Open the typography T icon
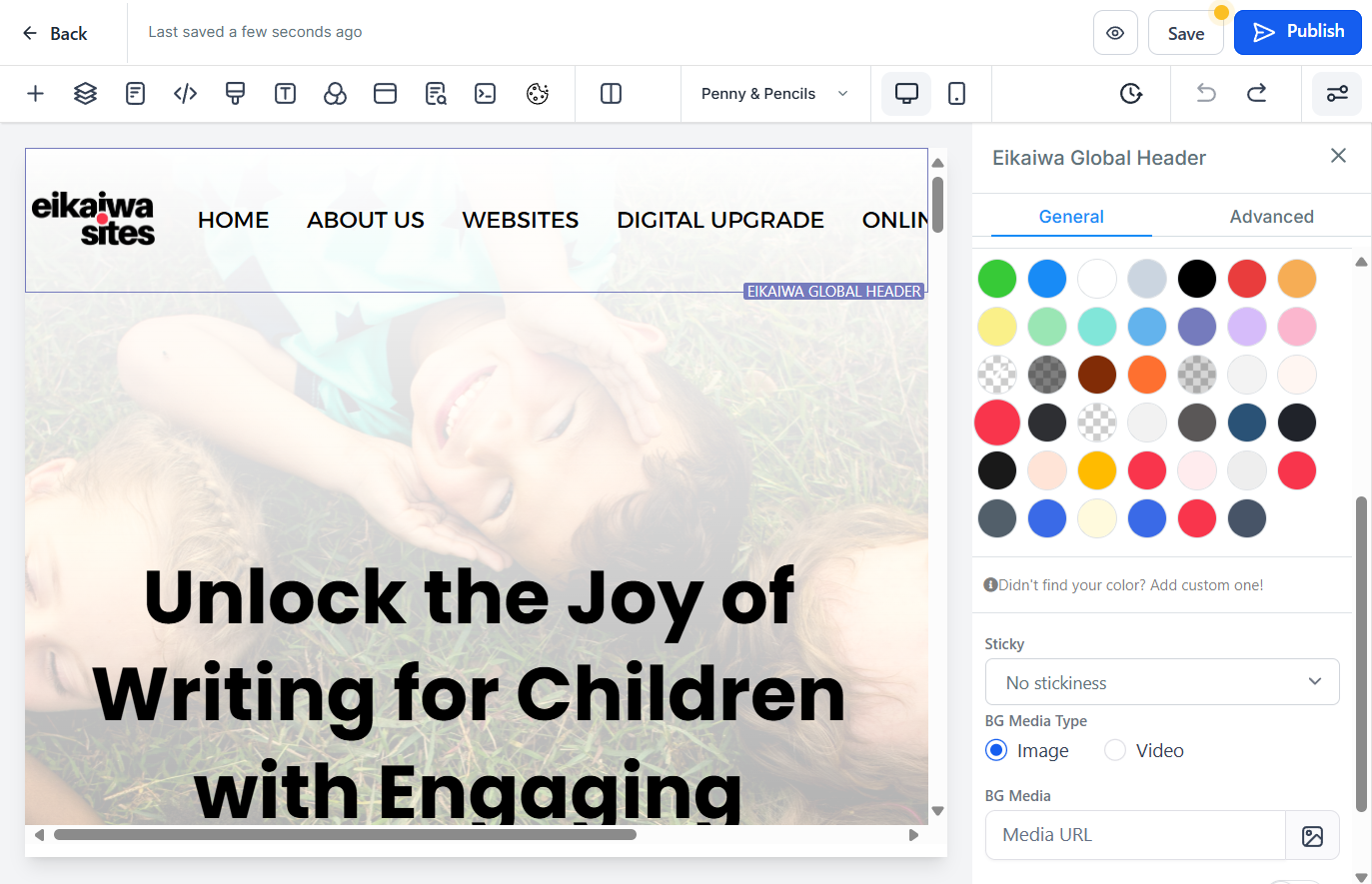This screenshot has width=1372, height=884. [x=285, y=94]
